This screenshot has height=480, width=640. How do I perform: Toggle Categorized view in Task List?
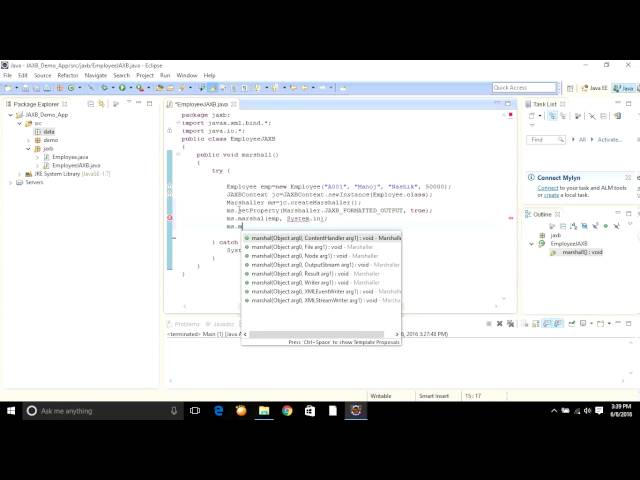[553, 116]
